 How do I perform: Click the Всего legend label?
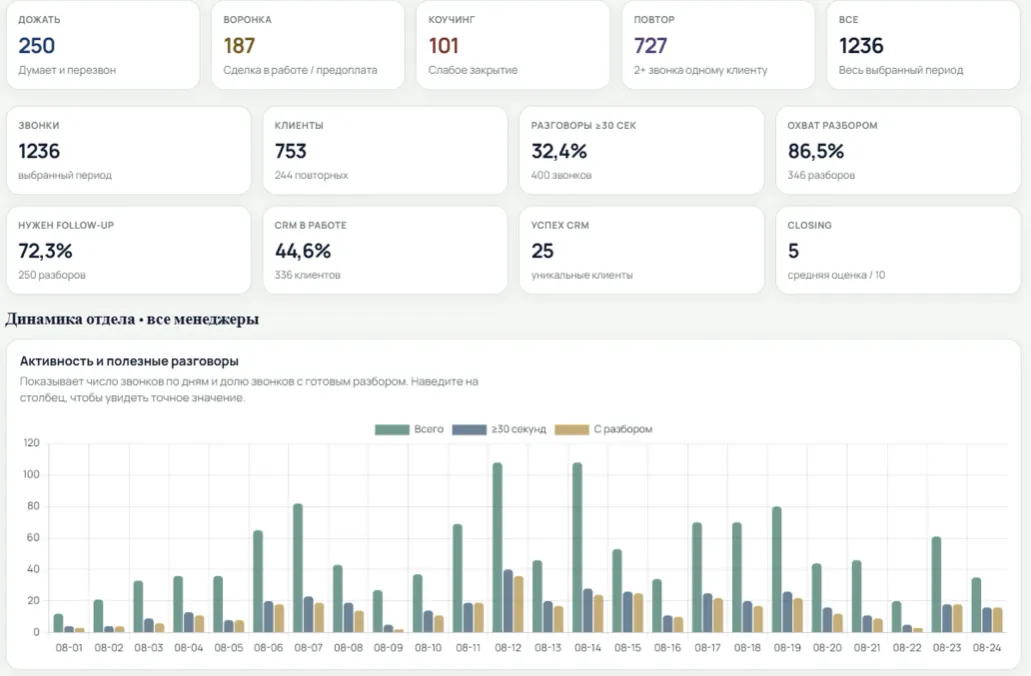coord(429,429)
